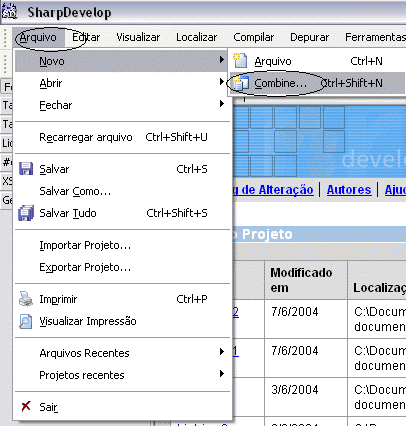Image resolution: width=406 pixels, height=426 pixels.
Task: Open the Arquivo menu
Action: click(38, 37)
